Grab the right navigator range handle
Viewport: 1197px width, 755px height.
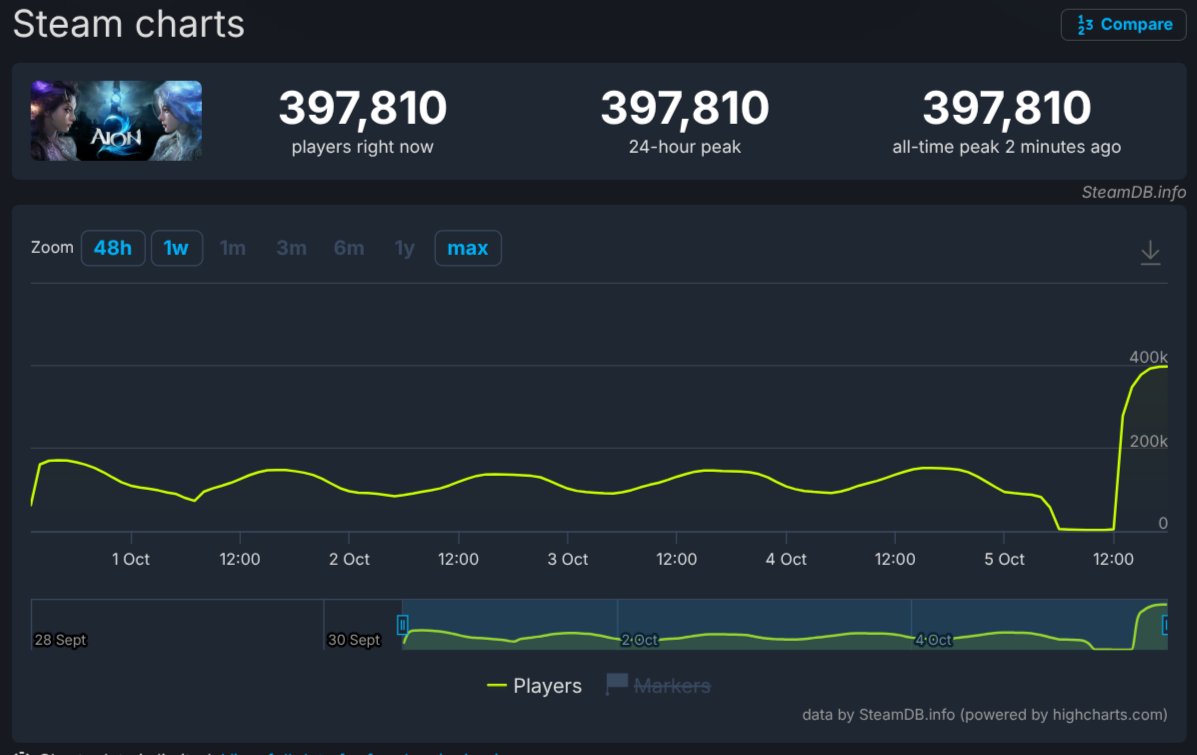coord(1164,625)
